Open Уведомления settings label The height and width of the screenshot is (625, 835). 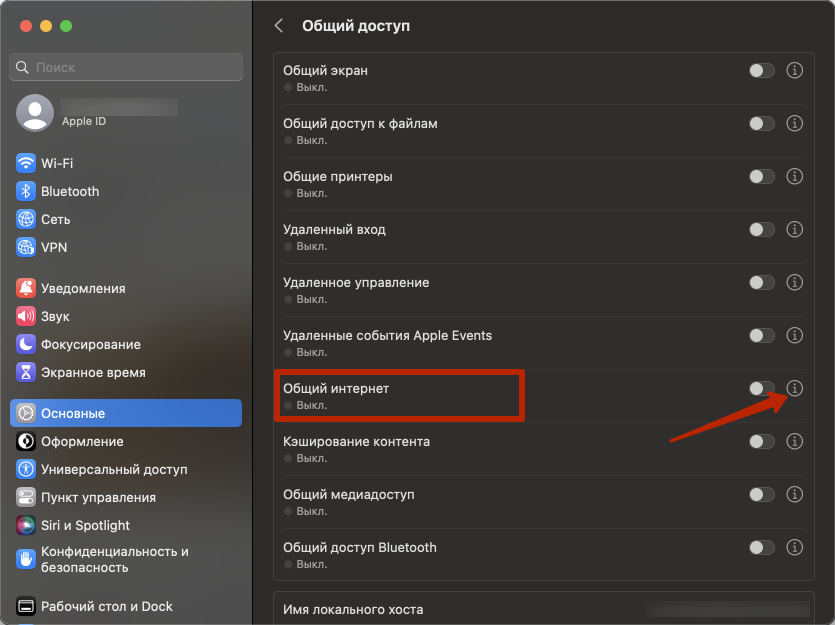coord(83,289)
